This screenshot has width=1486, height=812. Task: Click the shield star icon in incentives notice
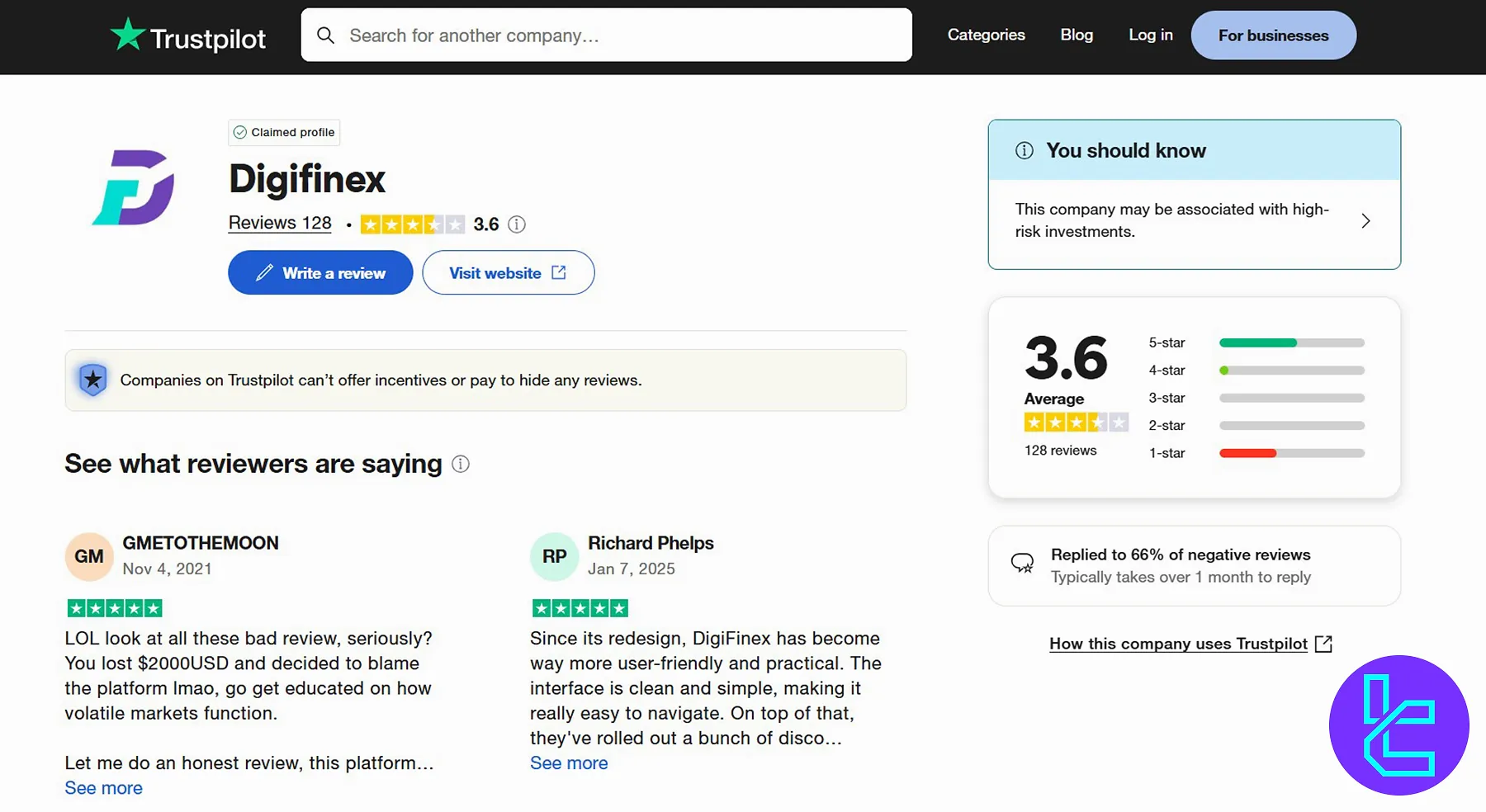pyautogui.click(x=92, y=380)
